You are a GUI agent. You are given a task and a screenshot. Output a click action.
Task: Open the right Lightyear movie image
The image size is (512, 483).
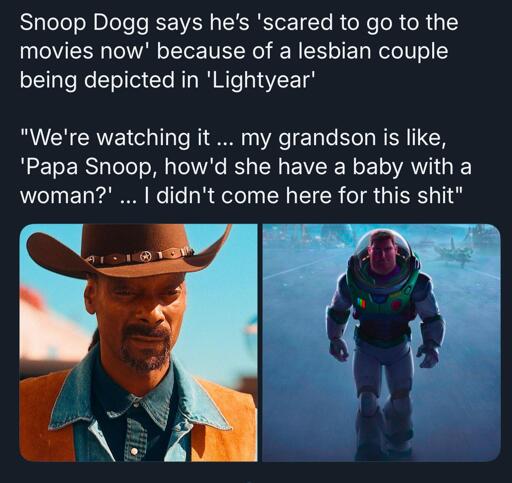[x=381, y=343]
